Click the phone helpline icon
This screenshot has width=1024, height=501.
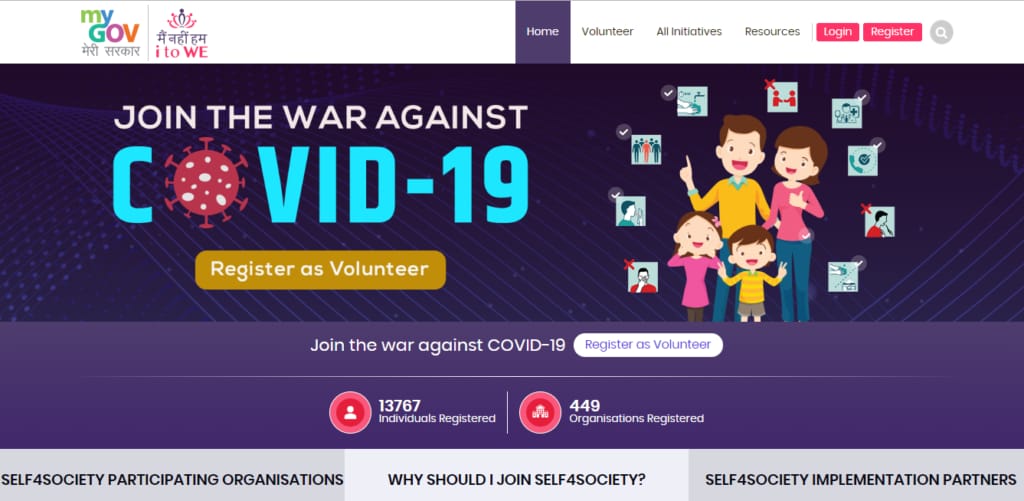863,161
